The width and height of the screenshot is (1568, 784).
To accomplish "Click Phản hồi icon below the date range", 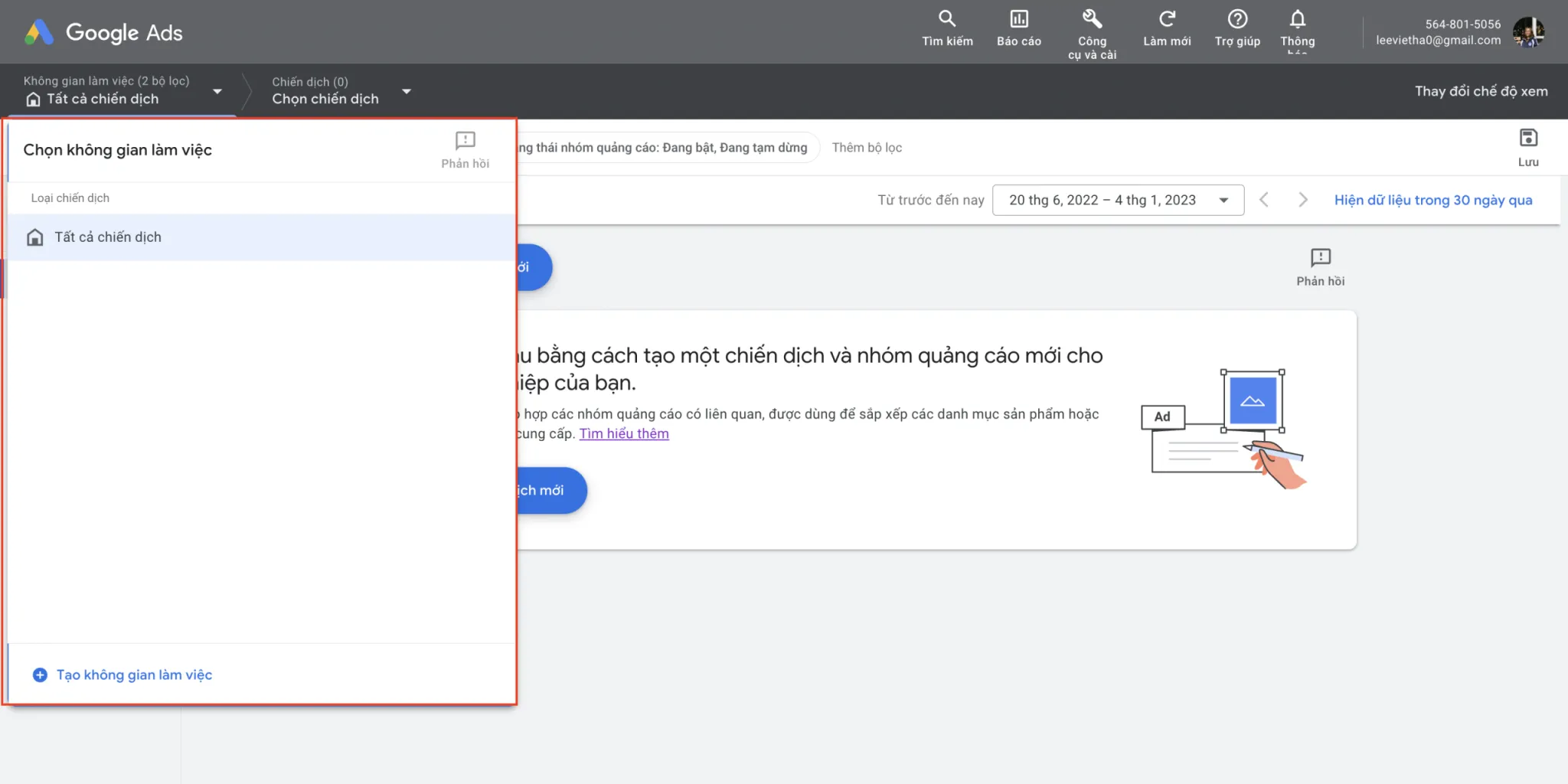I will pyautogui.click(x=1321, y=267).
